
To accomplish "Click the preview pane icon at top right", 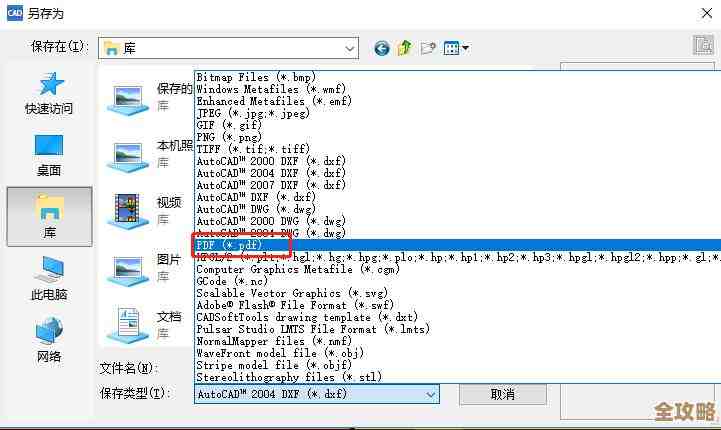I will (x=703, y=45).
